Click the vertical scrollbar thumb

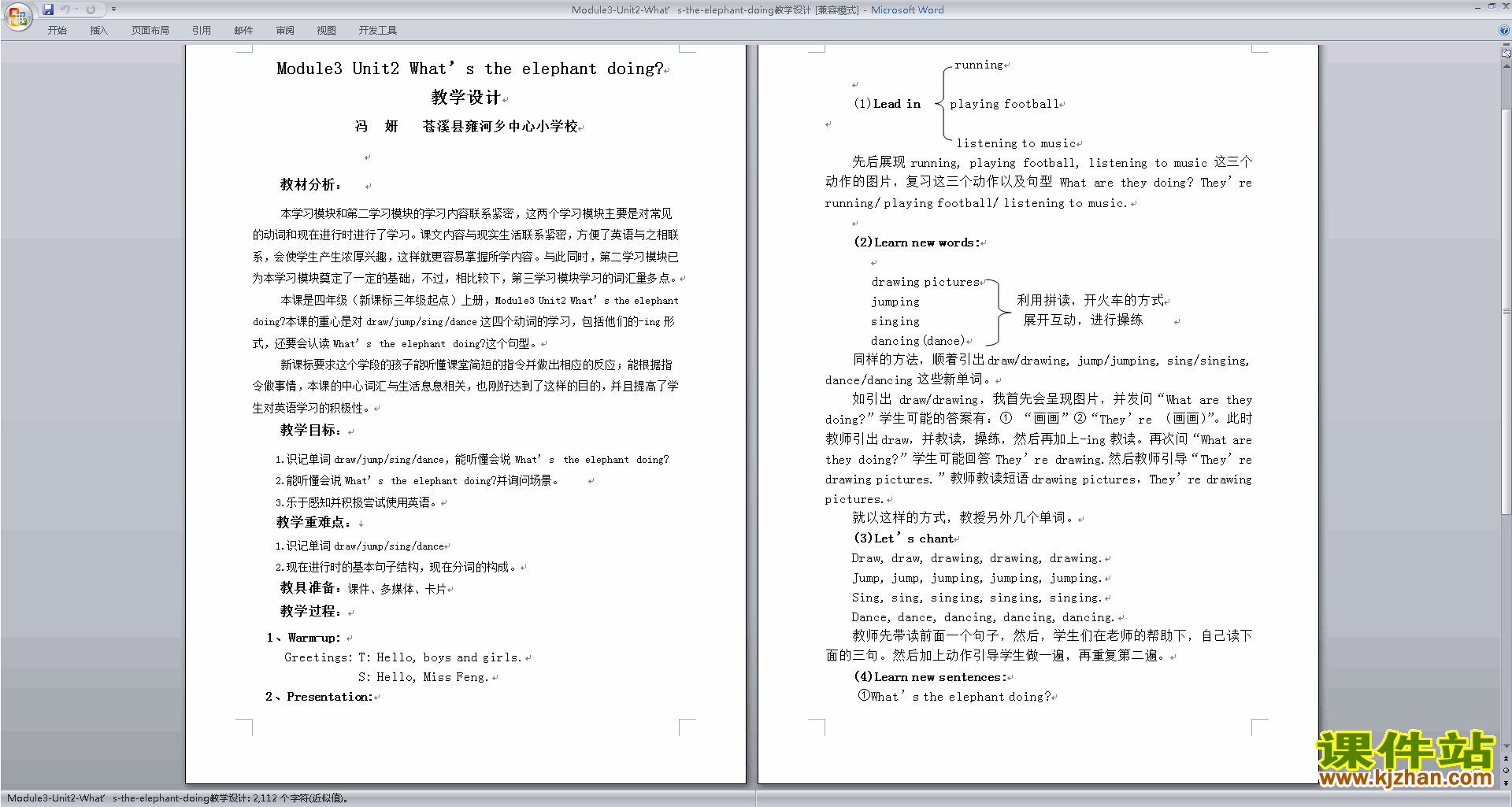(1506, 311)
